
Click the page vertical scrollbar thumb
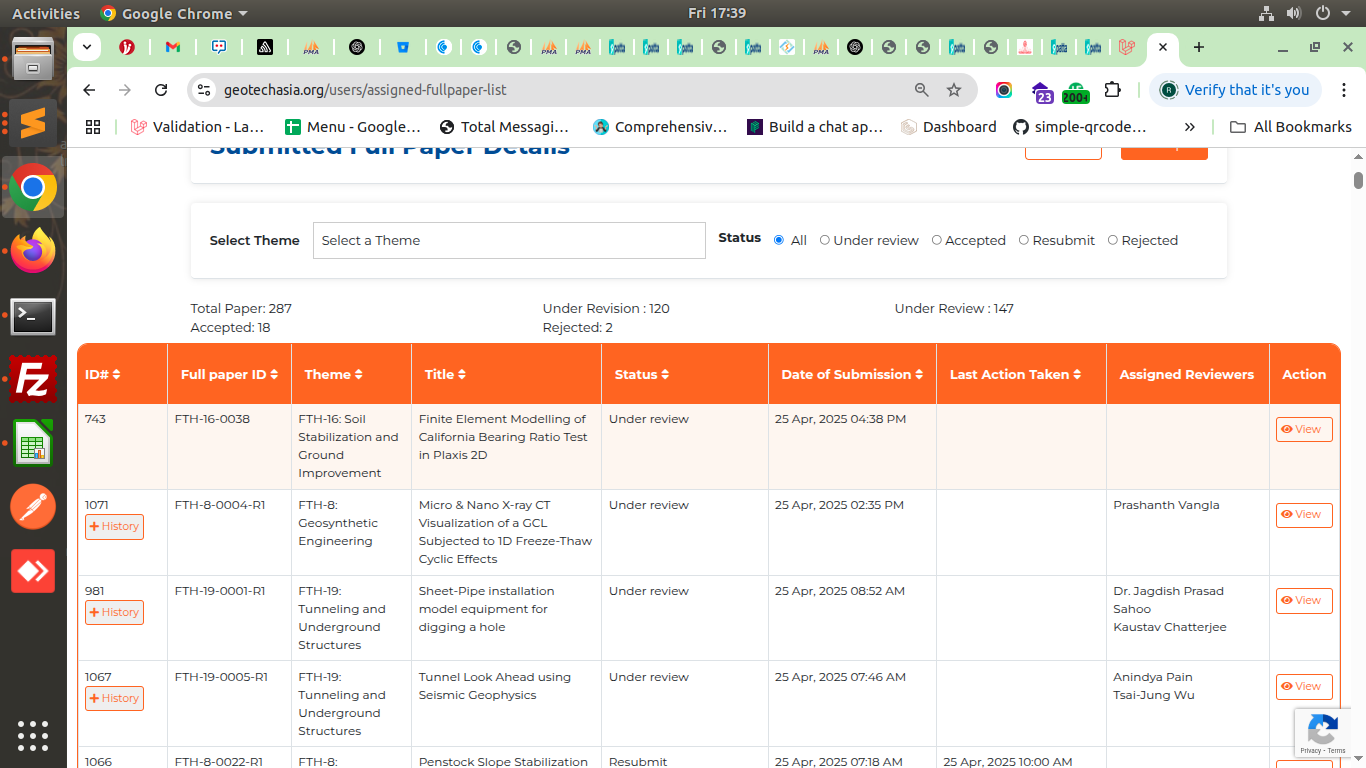pos(1358,181)
